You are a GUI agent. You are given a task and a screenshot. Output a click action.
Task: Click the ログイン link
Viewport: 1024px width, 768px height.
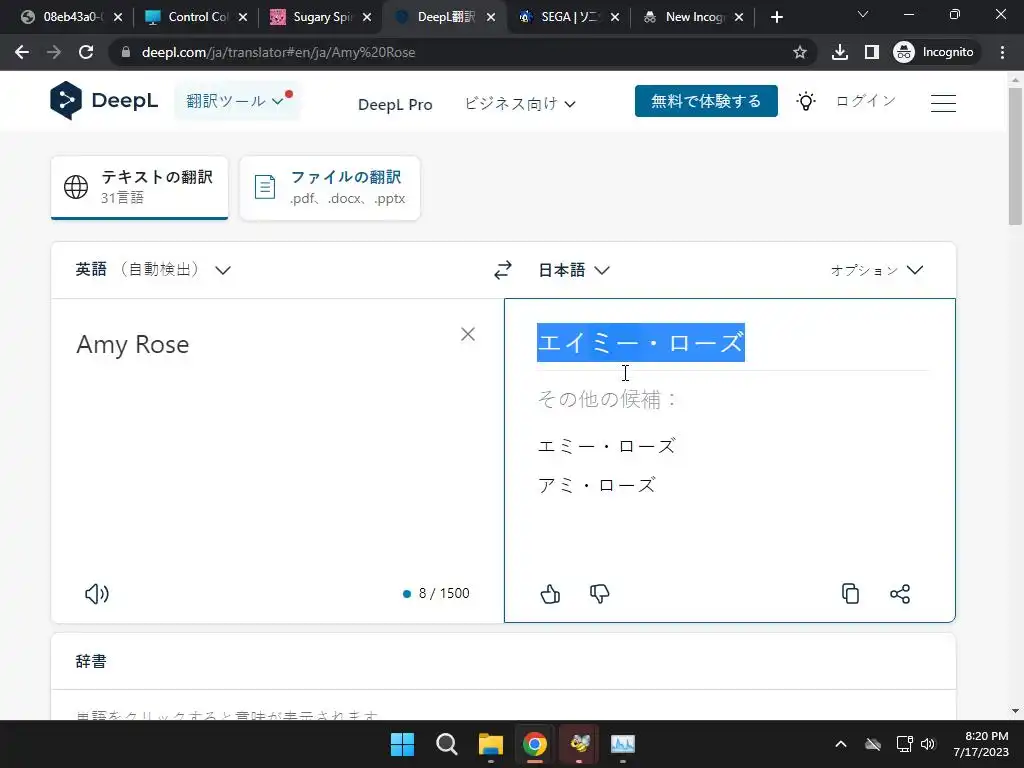(865, 101)
